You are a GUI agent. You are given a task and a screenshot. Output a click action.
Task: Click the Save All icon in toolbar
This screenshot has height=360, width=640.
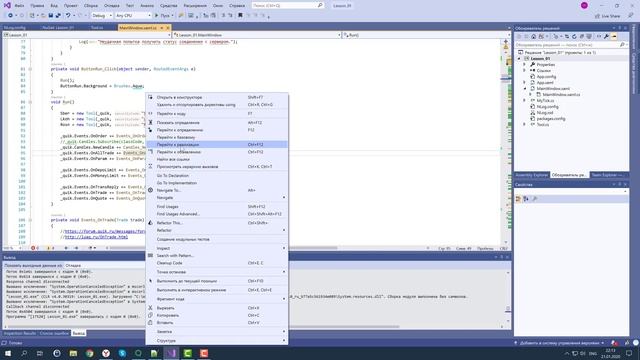click(x=58, y=16)
